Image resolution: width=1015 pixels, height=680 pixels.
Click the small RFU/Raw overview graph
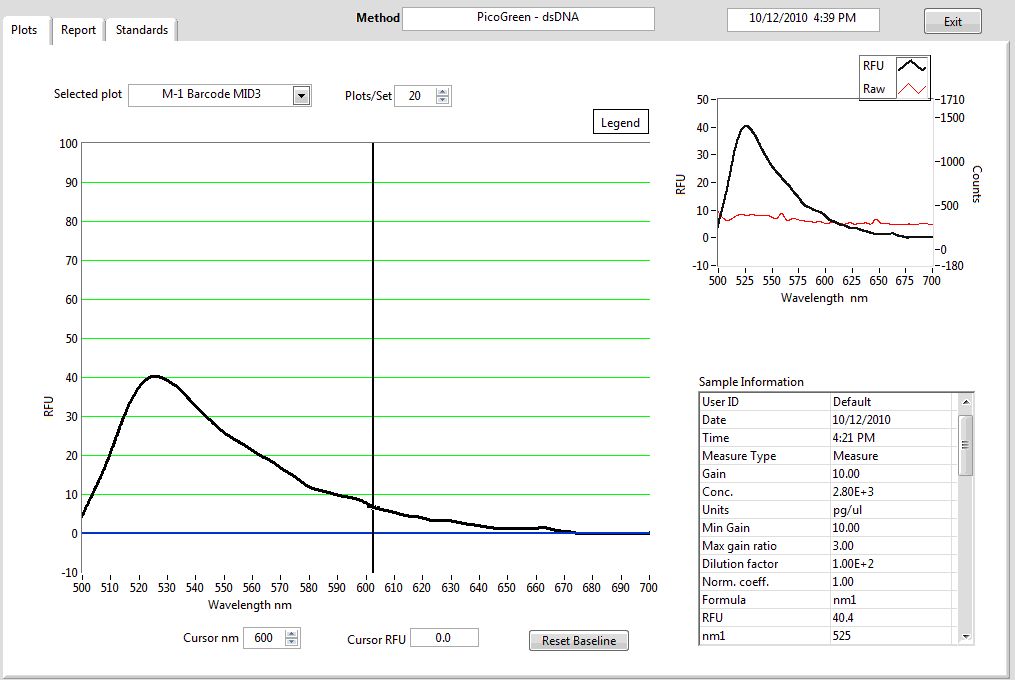click(x=825, y=182)
